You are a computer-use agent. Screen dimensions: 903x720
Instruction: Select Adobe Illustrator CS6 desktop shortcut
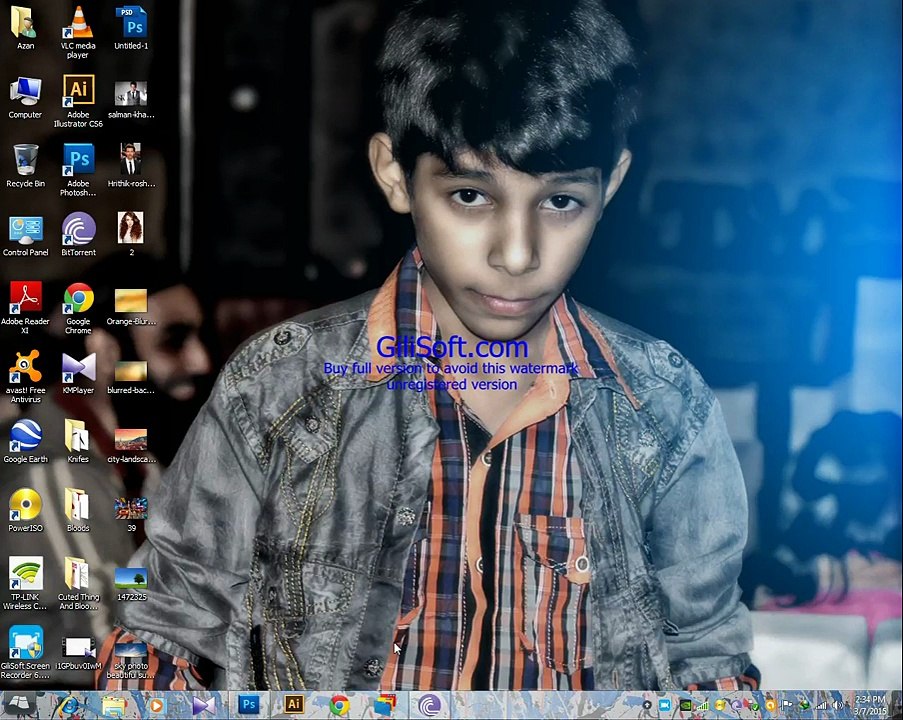tap(78, 101)
